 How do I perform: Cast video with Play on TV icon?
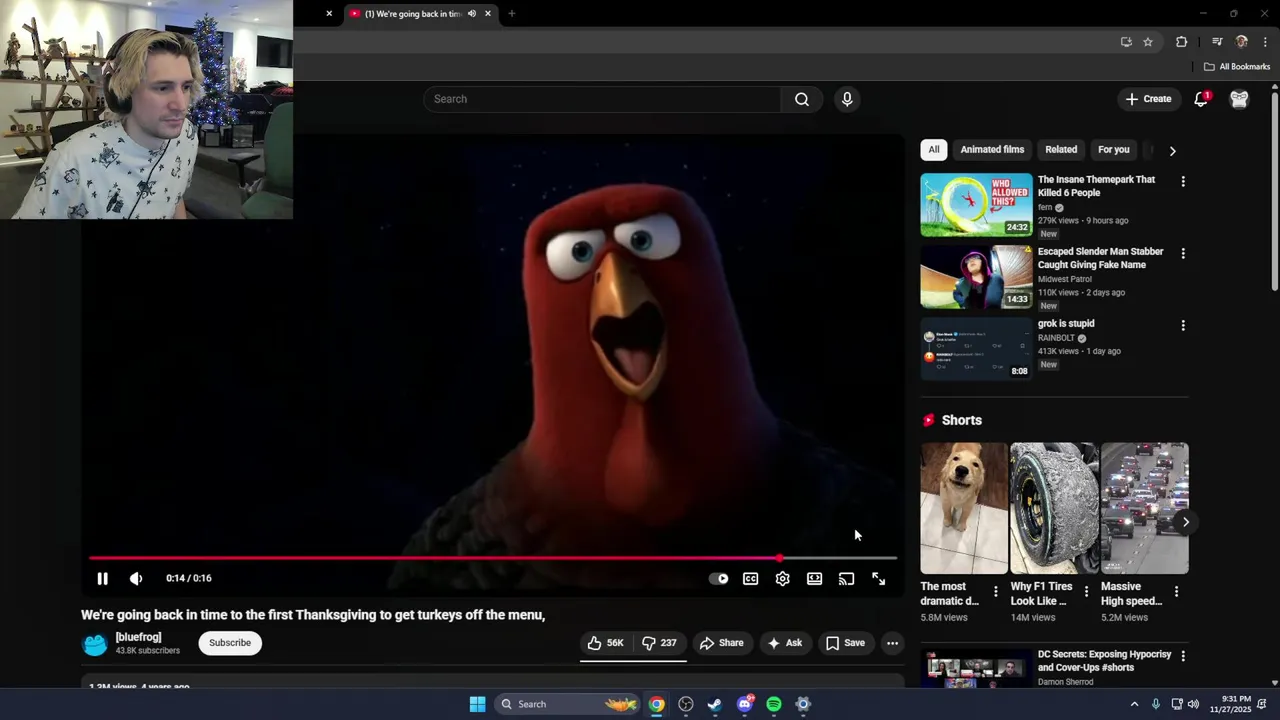coord(847,579)
